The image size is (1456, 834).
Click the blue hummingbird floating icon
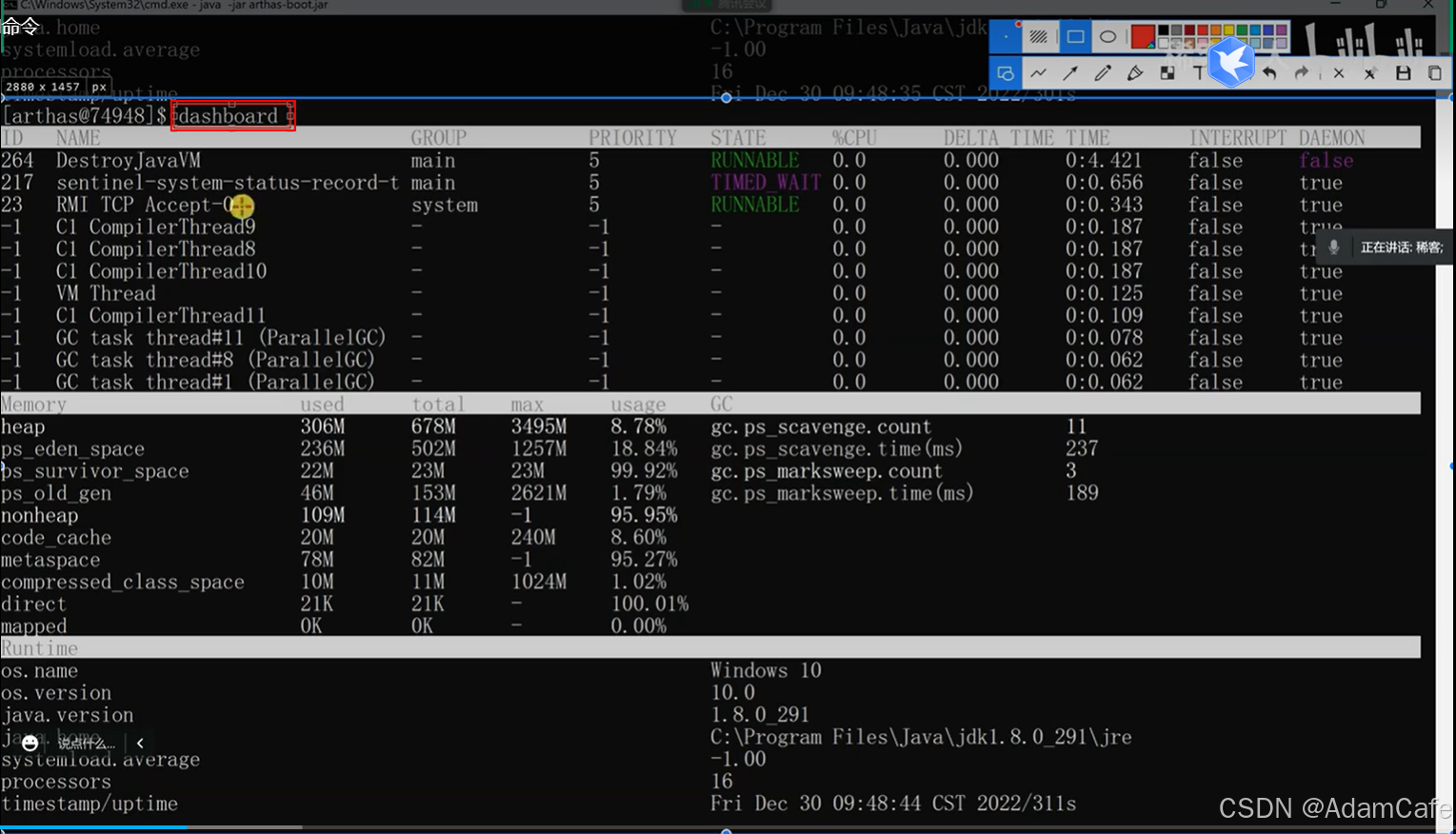(x=1231, y=63)
